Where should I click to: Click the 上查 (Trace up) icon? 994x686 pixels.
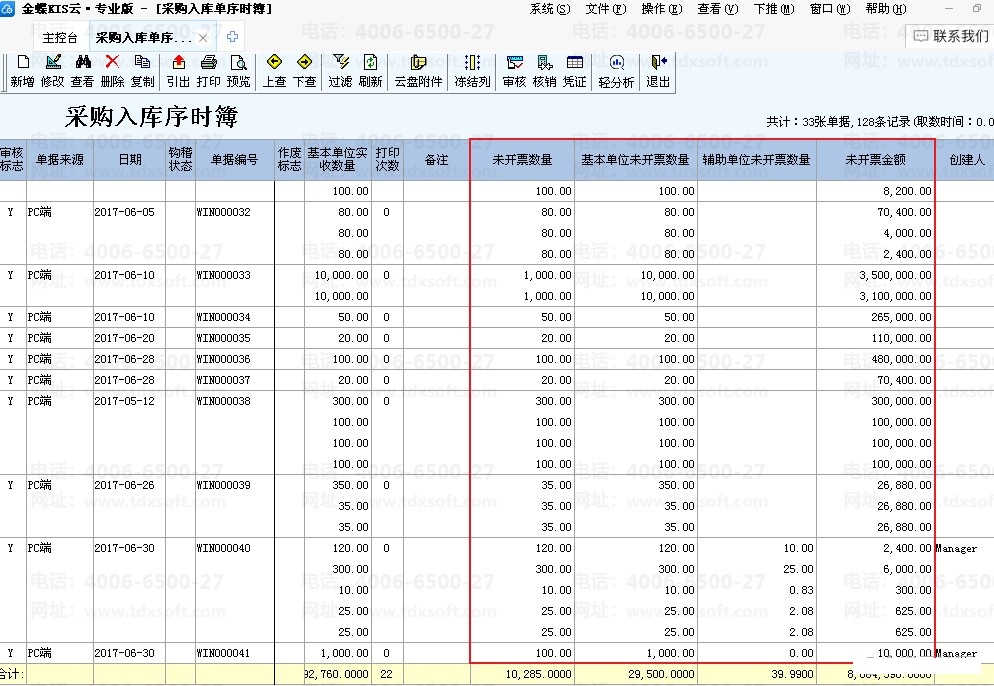[274, 61]
